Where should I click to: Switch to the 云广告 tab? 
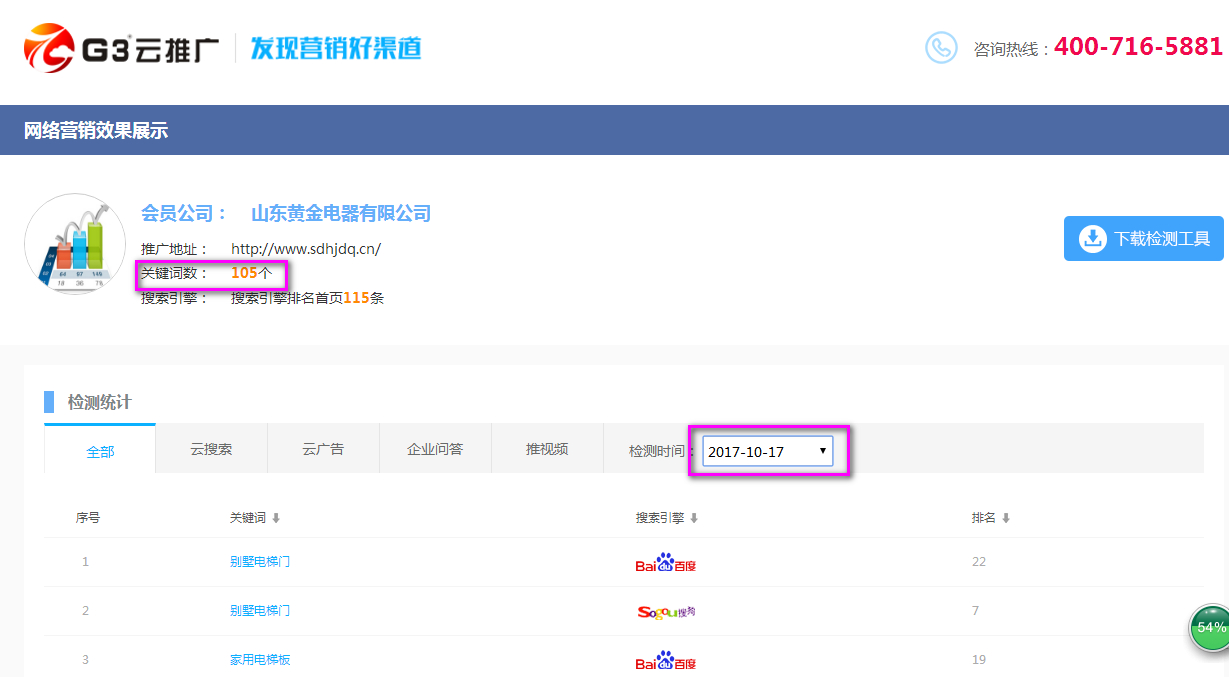[x=323, y=449]
